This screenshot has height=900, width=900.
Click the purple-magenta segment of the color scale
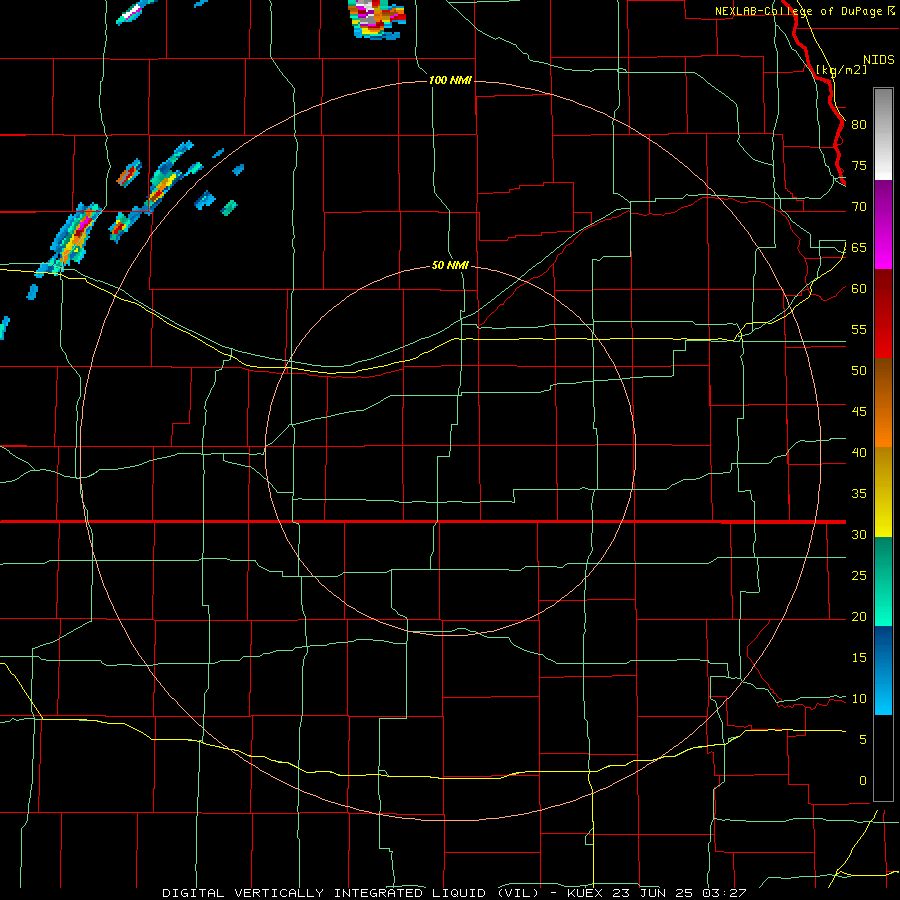coord(883,224)
